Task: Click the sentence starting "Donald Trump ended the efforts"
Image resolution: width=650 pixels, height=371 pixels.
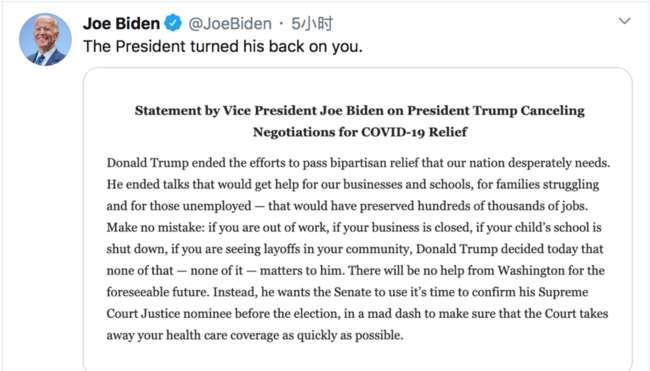Action: (x=358, y=163)
